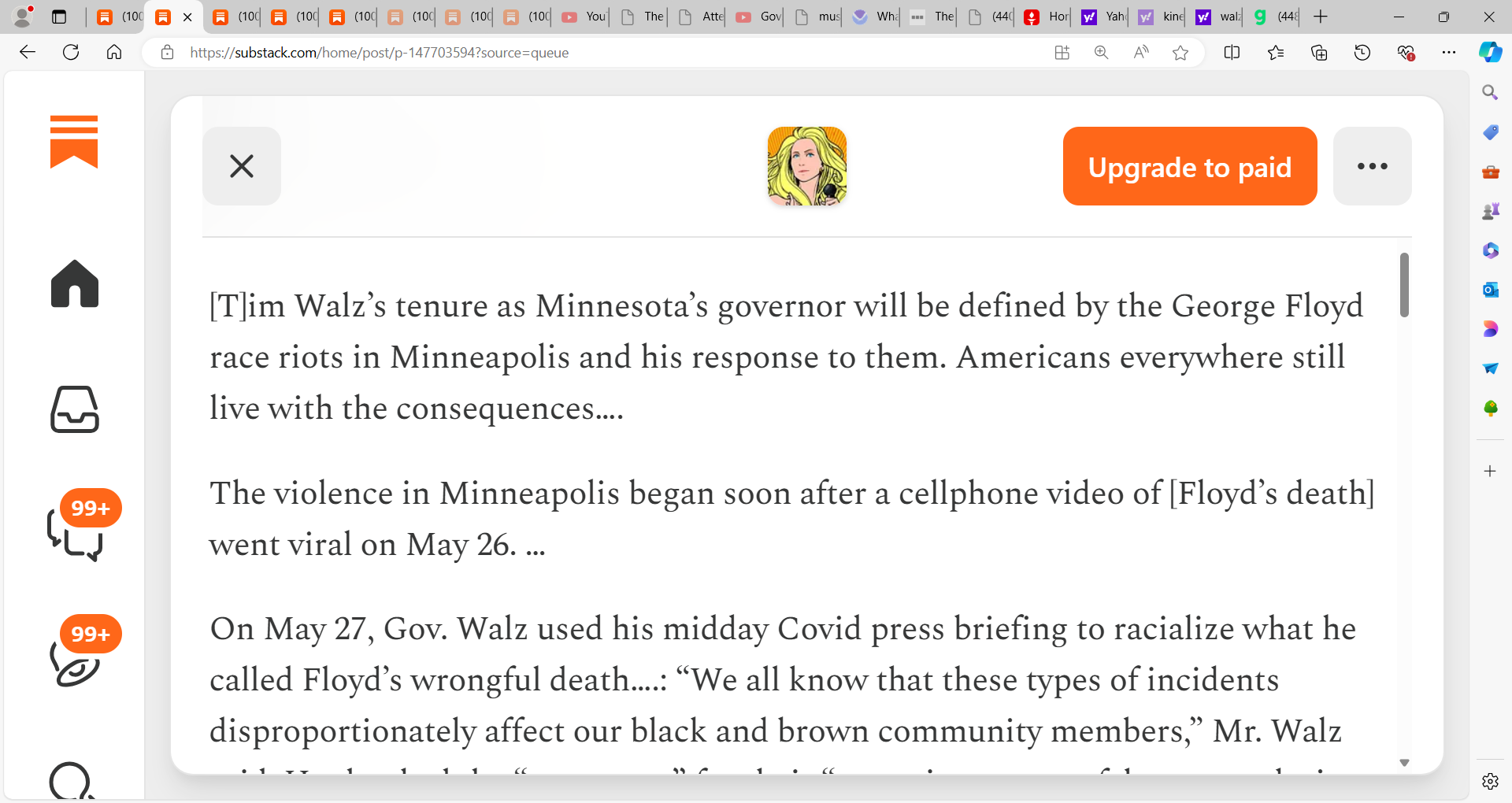Open Copilot icon in Edge toolbar
The width and height of the screenshot is (1512, 803).
pos(1490,53)
